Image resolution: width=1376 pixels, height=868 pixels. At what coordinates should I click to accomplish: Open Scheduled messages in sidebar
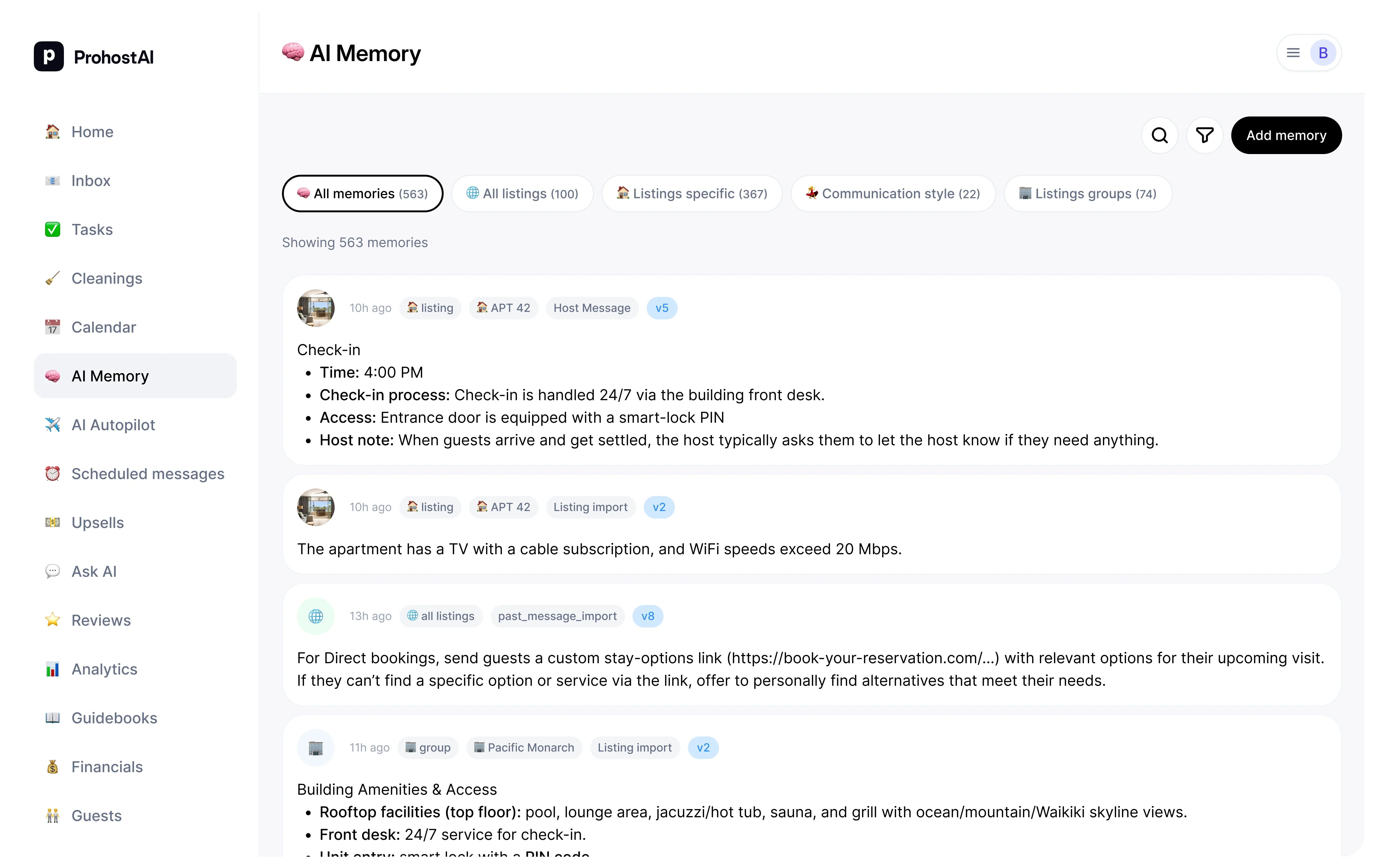(147, 473)
